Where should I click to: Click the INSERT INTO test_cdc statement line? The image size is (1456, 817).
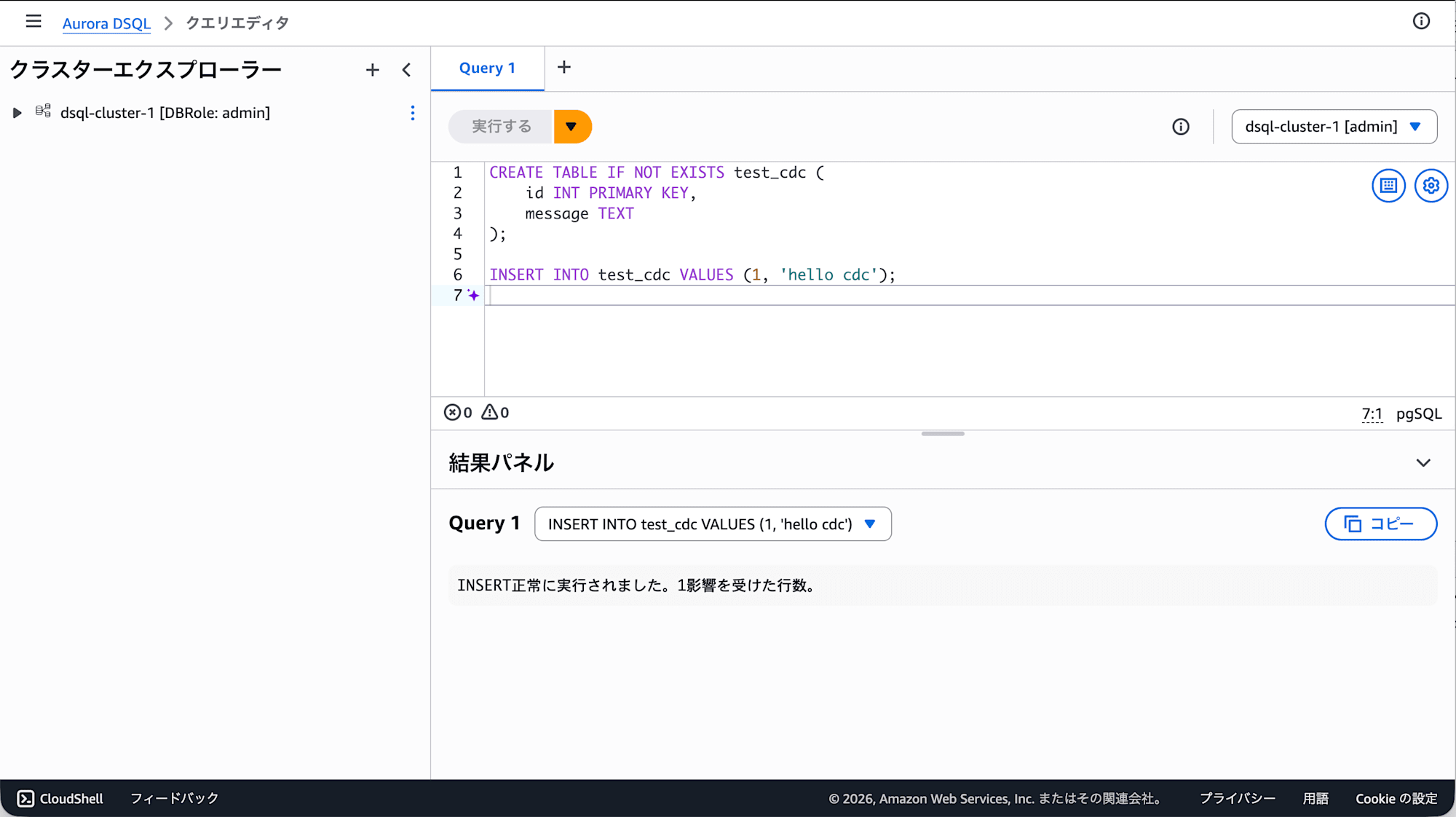692,275
